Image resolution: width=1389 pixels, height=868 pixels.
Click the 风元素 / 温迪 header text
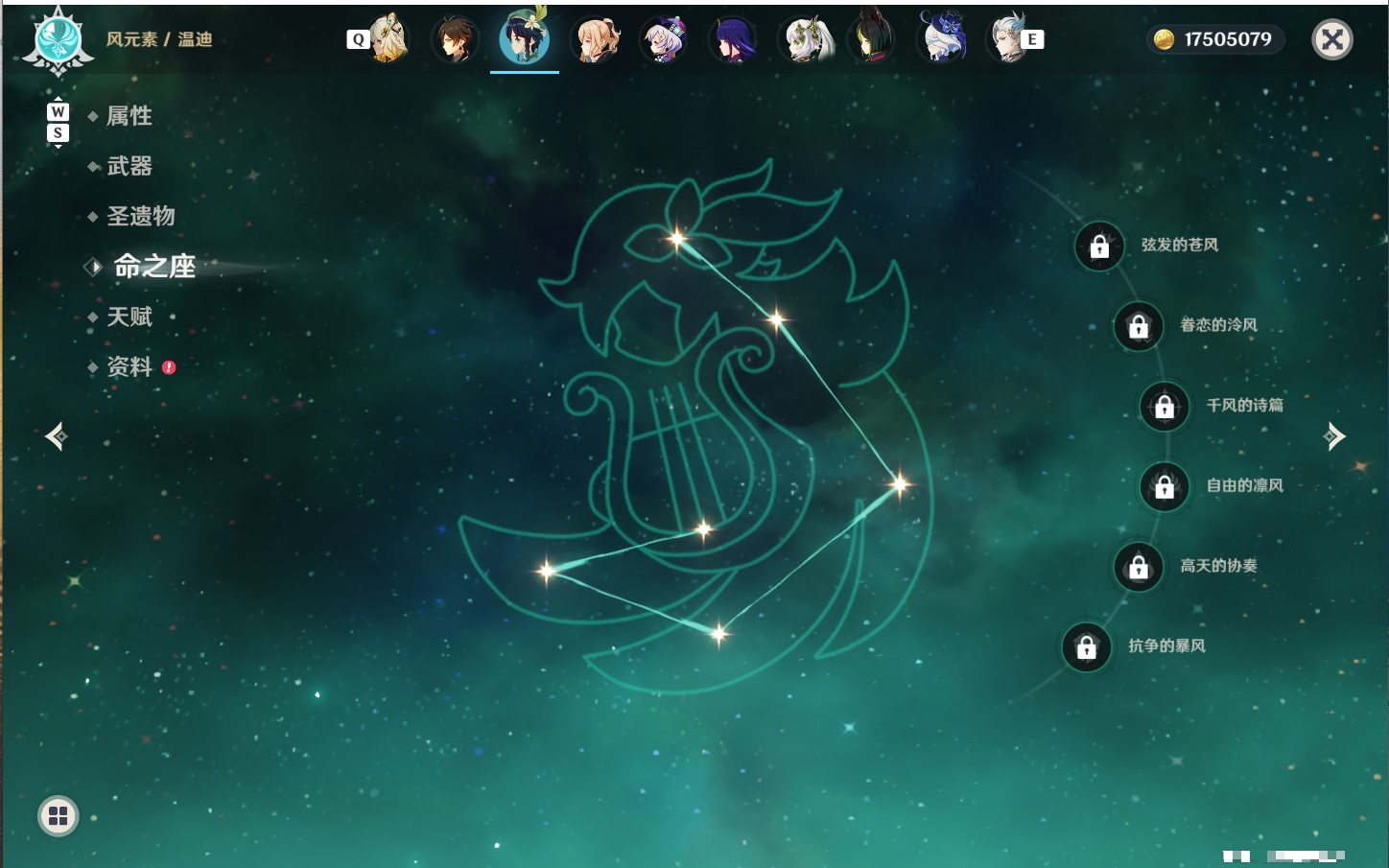coord(159,39)
